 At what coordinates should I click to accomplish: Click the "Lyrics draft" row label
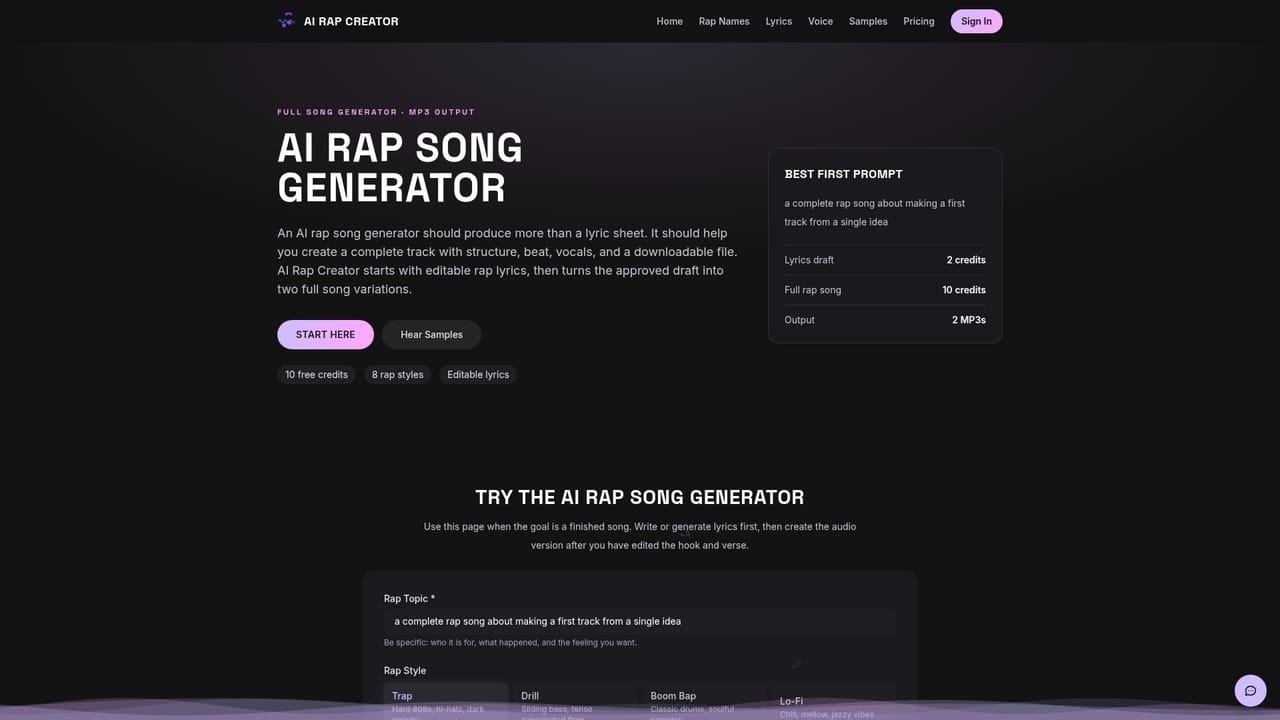[809, 260]
